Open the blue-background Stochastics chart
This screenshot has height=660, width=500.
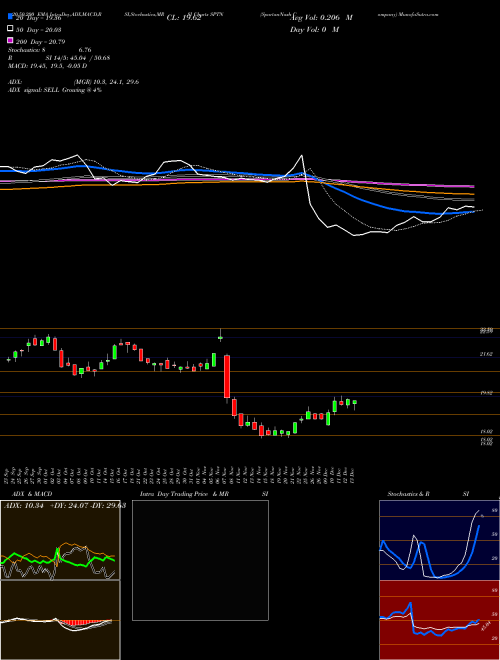[x=439, y=540]
